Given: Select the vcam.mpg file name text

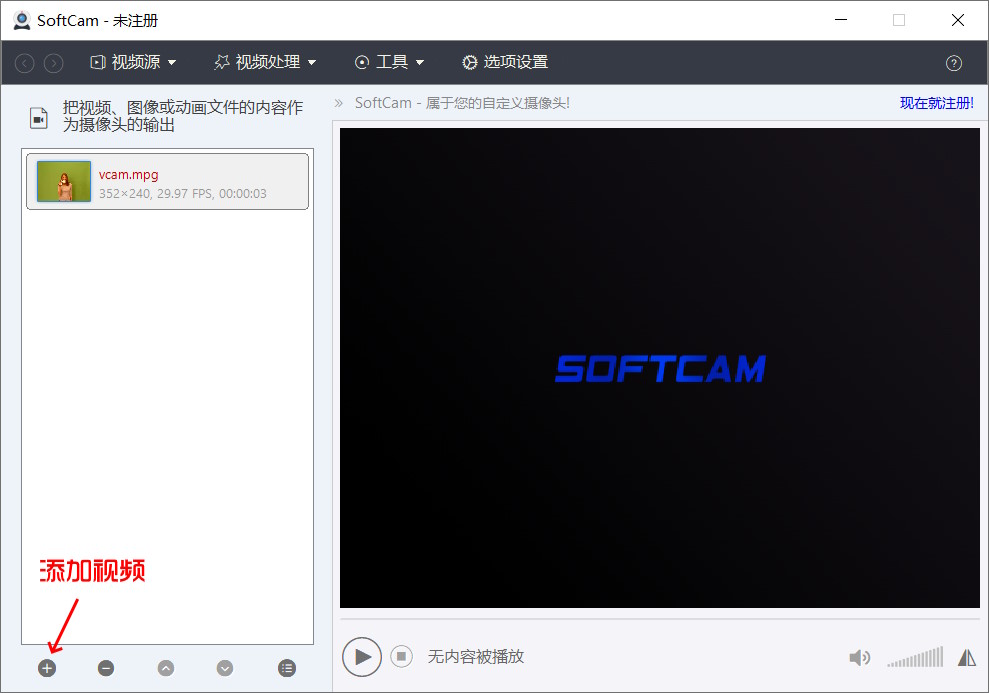Looking at the screenshot, I should (129, 175).
